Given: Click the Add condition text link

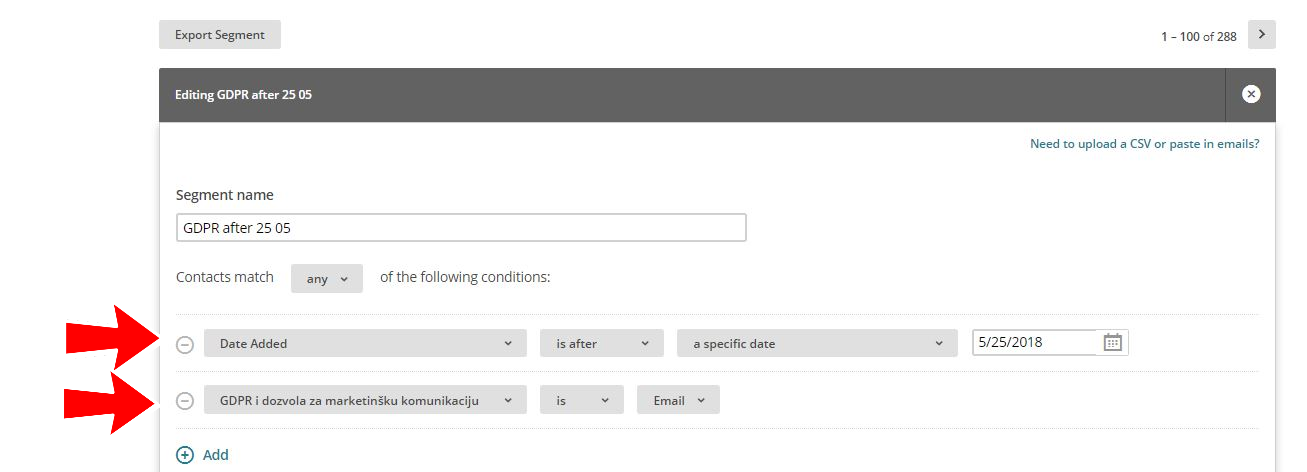Looking at the screenshot, I should coord(216,455).
